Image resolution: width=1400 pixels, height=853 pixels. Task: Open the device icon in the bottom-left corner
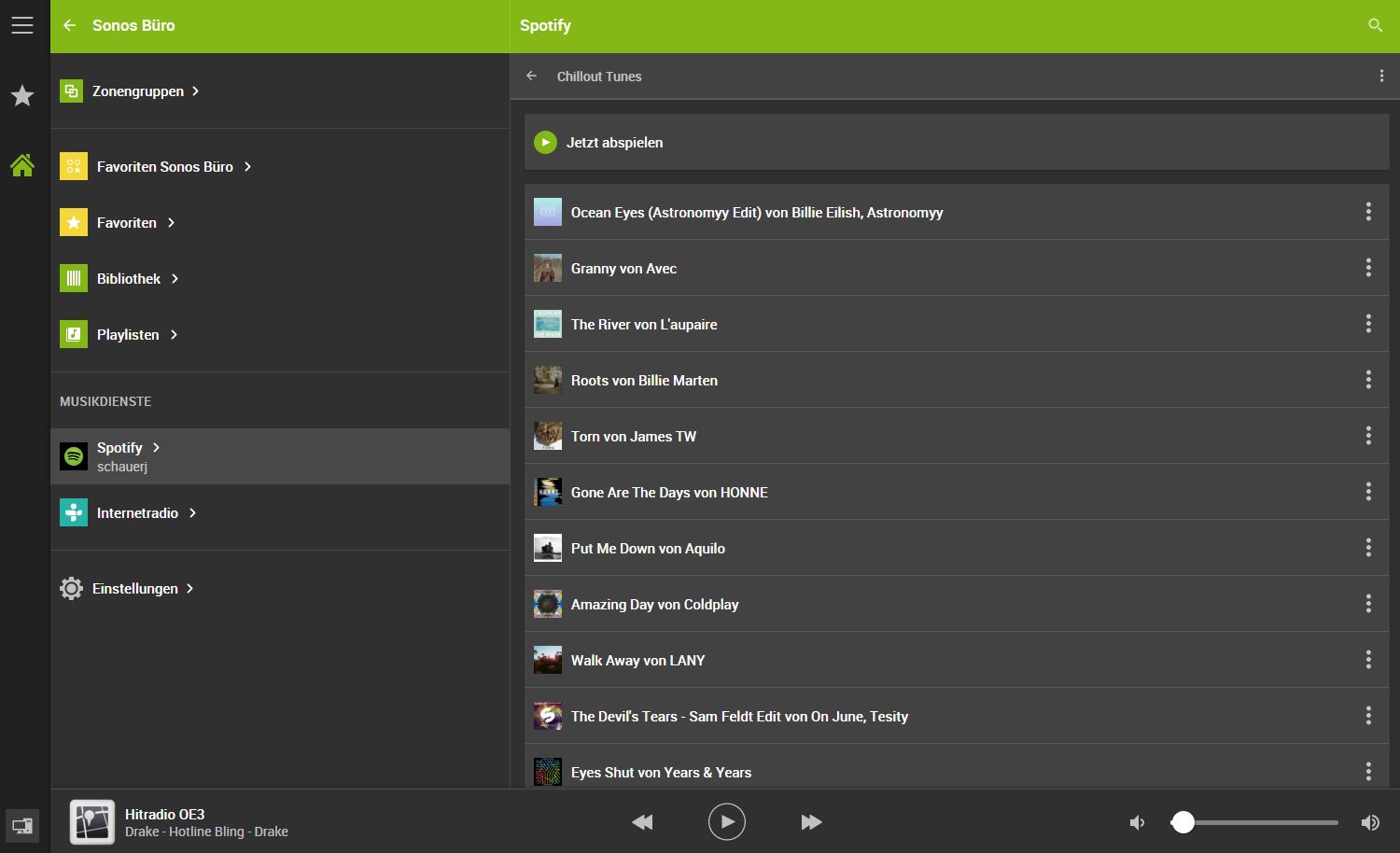(22, 825)
